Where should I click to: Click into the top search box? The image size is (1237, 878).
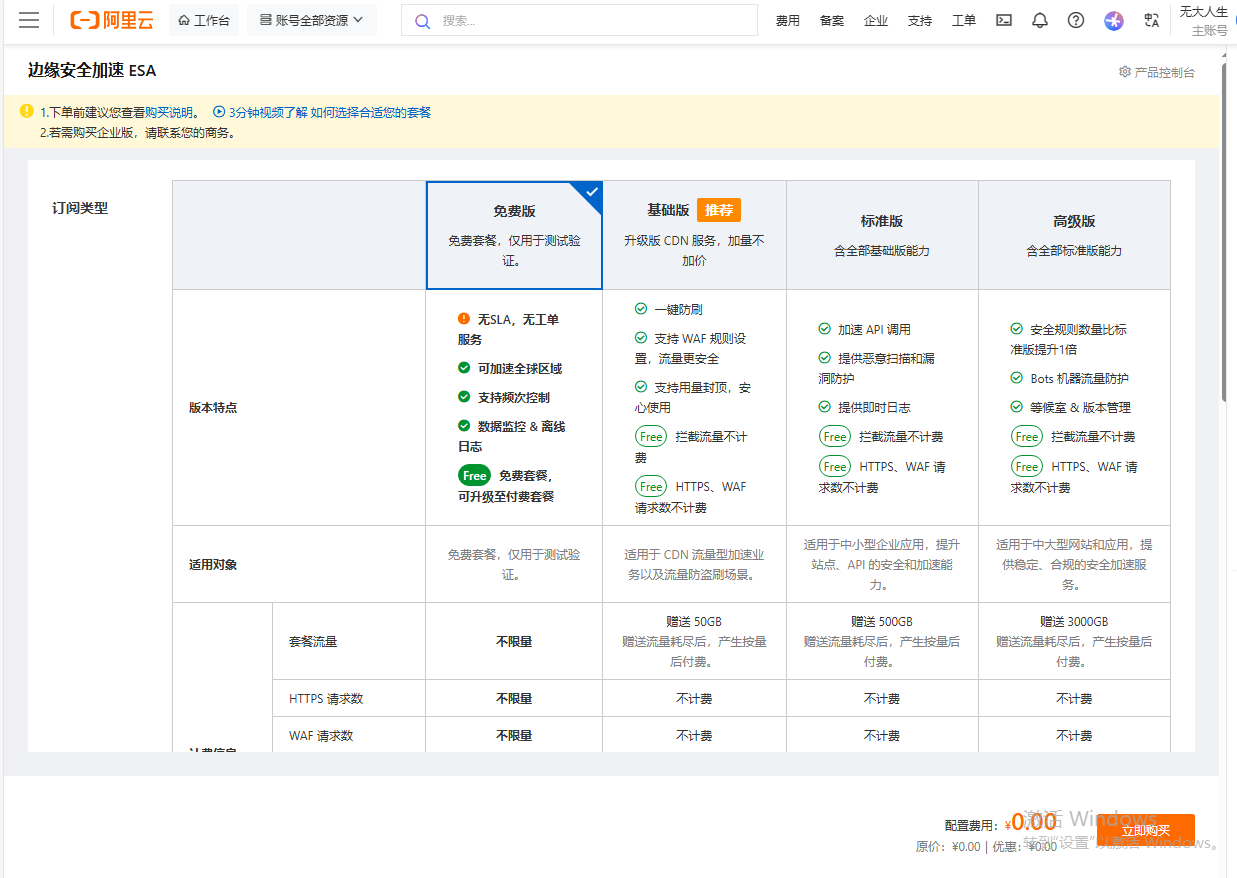(x=590, y=20)
